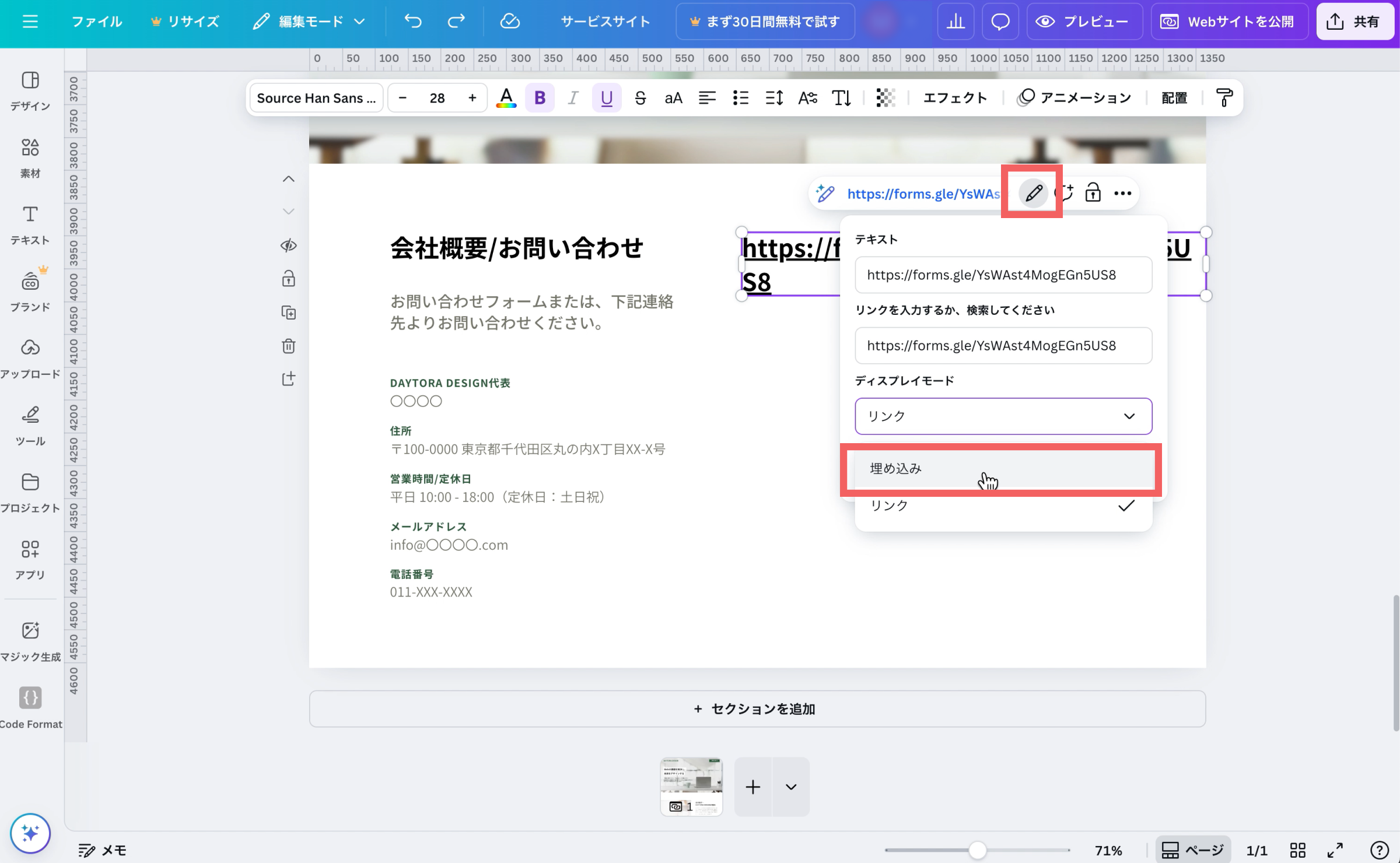The image size is (1400, 863).
Task: Toggle uppercase aA formatting
Action: point(673,97)
